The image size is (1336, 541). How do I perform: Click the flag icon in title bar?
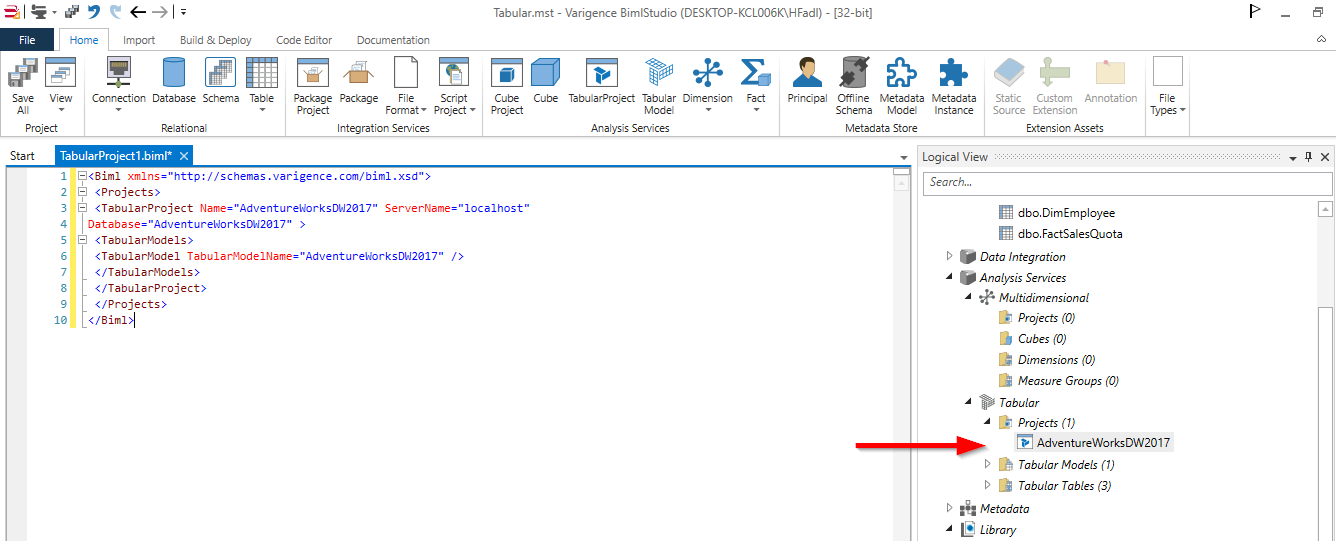click(x=1255, y=12)
